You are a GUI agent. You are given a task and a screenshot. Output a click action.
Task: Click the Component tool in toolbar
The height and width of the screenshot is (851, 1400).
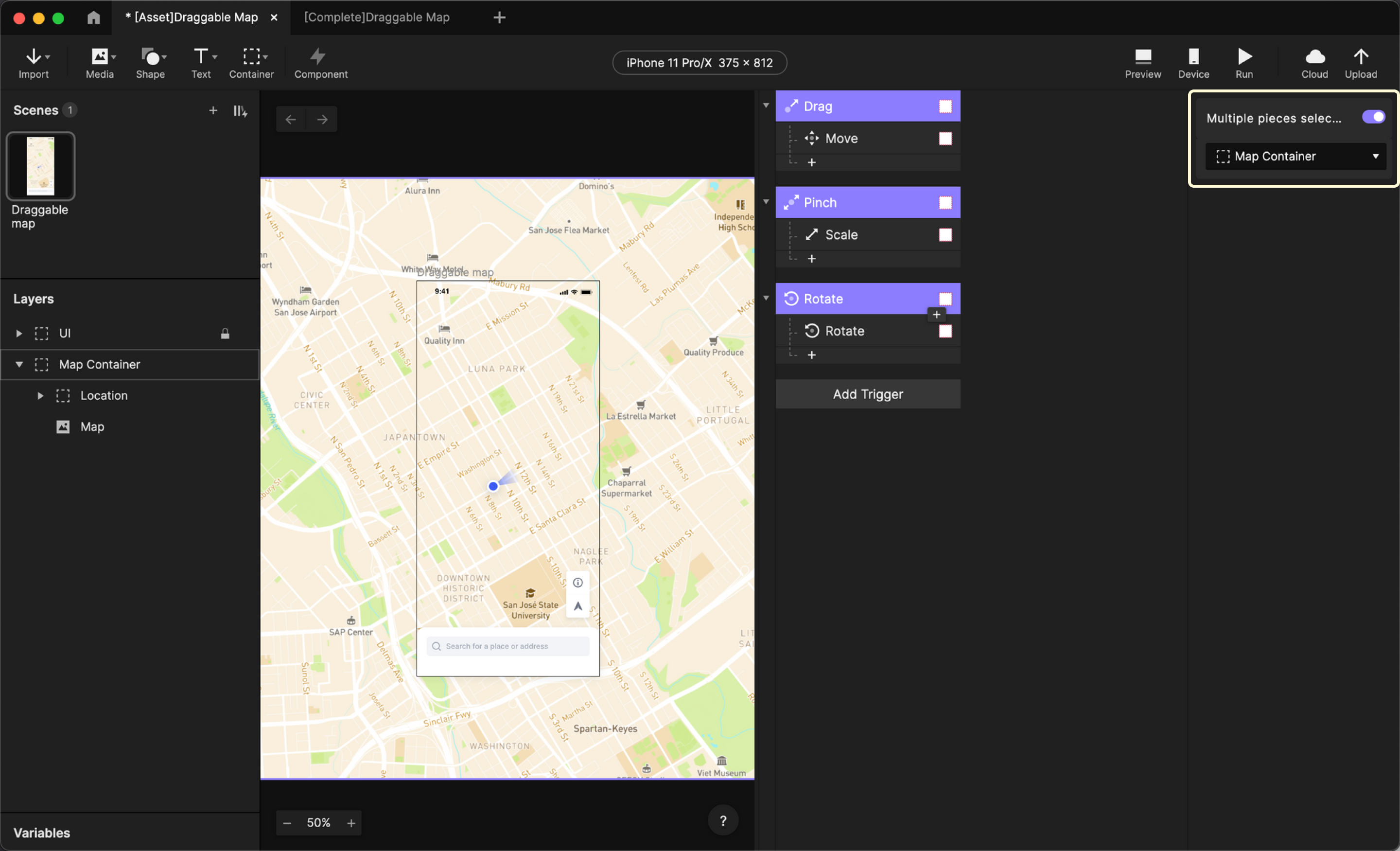click(x=321, y=62)
